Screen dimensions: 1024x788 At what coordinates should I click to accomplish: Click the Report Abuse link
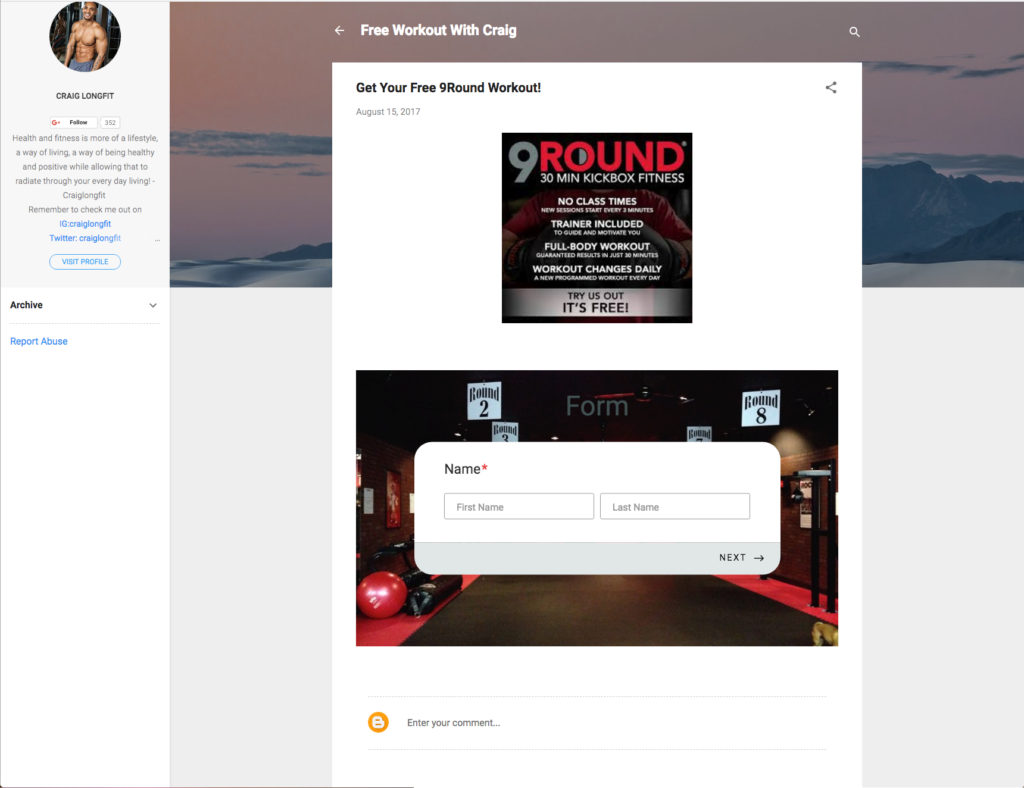(39, 341)
